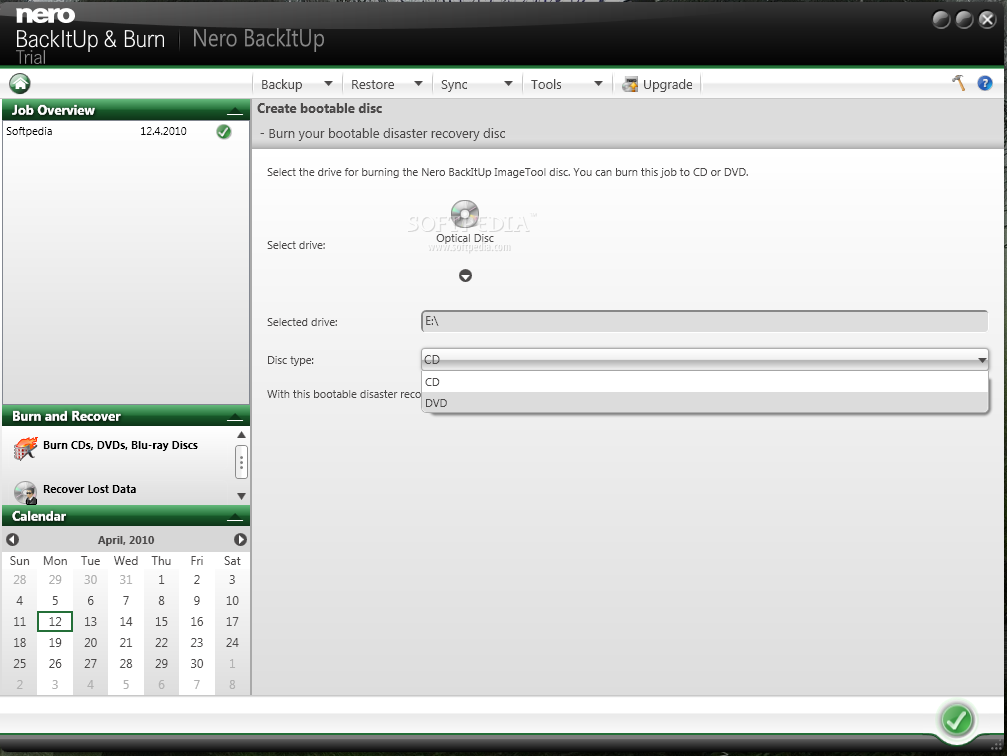The image size is (1007, 756).
Task: Click the green status check for Softpedia job
Action: pyautogui.click(x=223, y=132)
